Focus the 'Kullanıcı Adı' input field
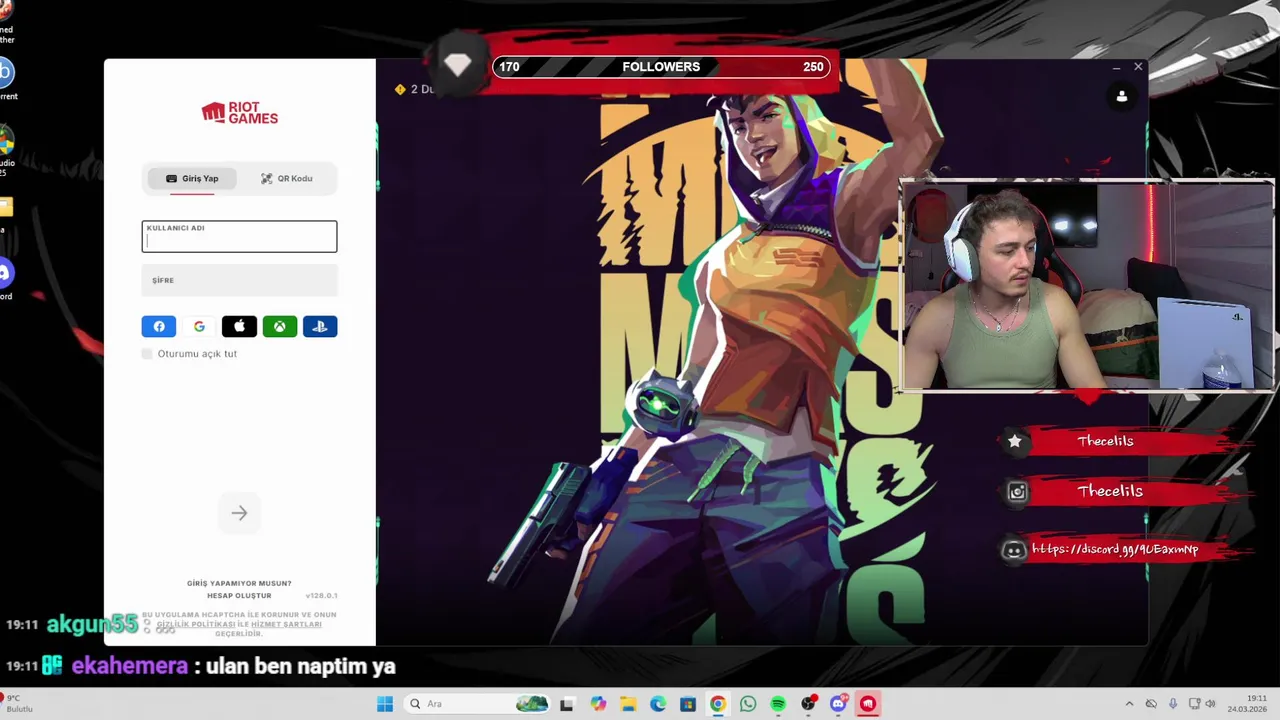The image size is (1280, 720). click(239, 236)
